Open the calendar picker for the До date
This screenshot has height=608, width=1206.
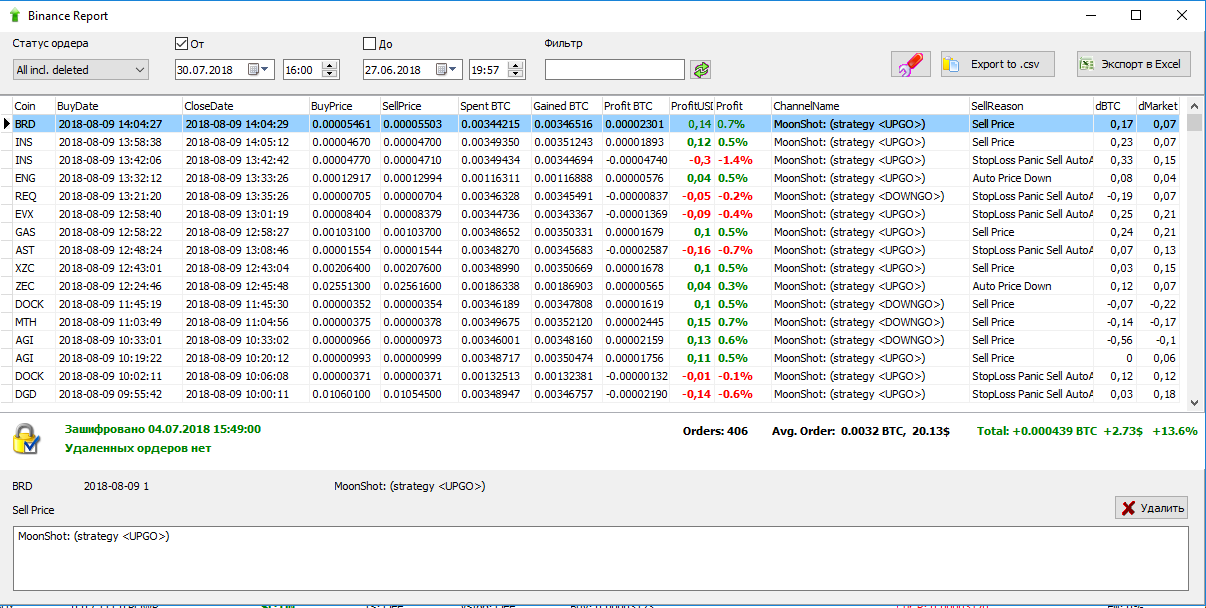coord(447,69)
